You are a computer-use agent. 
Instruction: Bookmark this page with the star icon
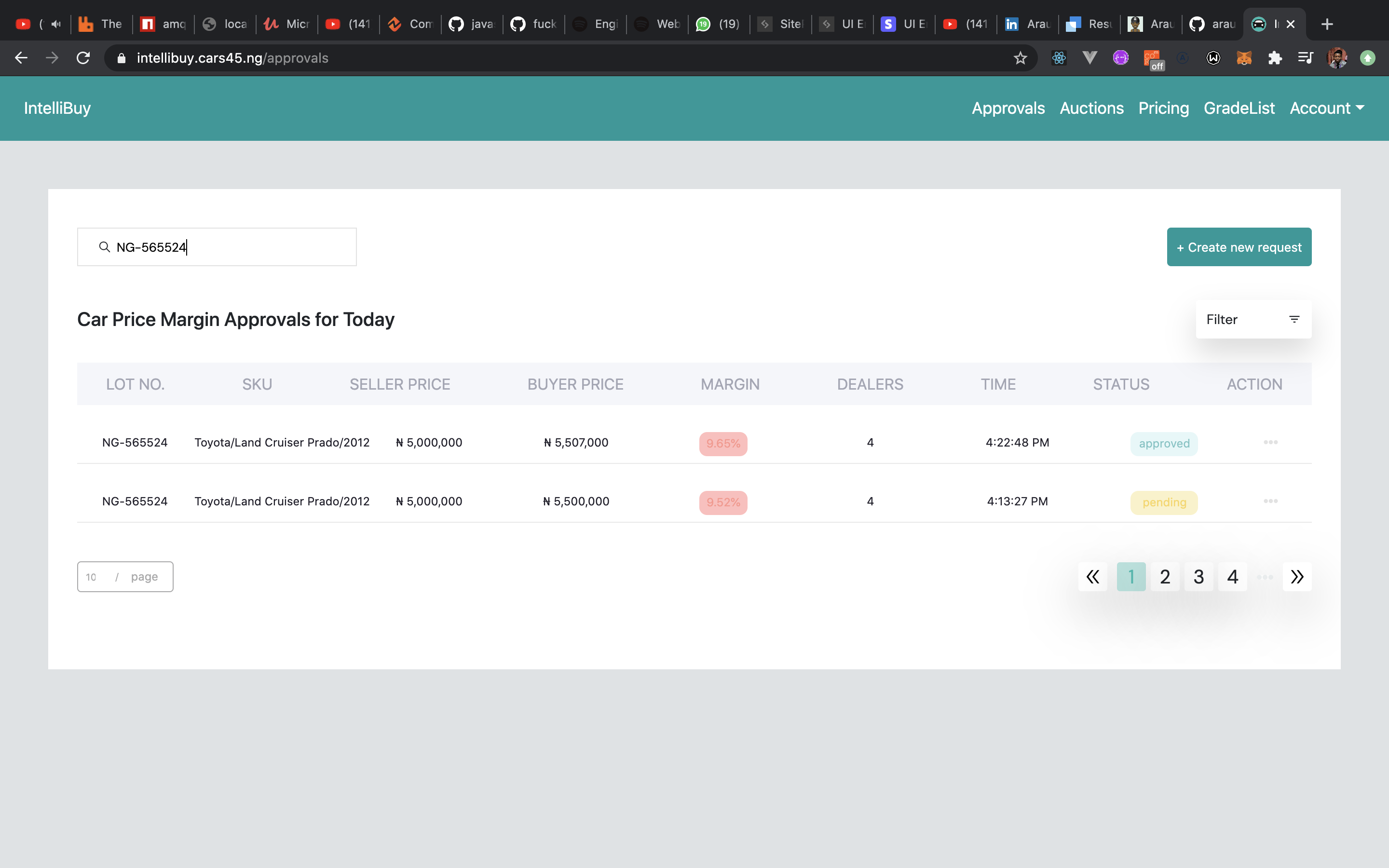1020,58
